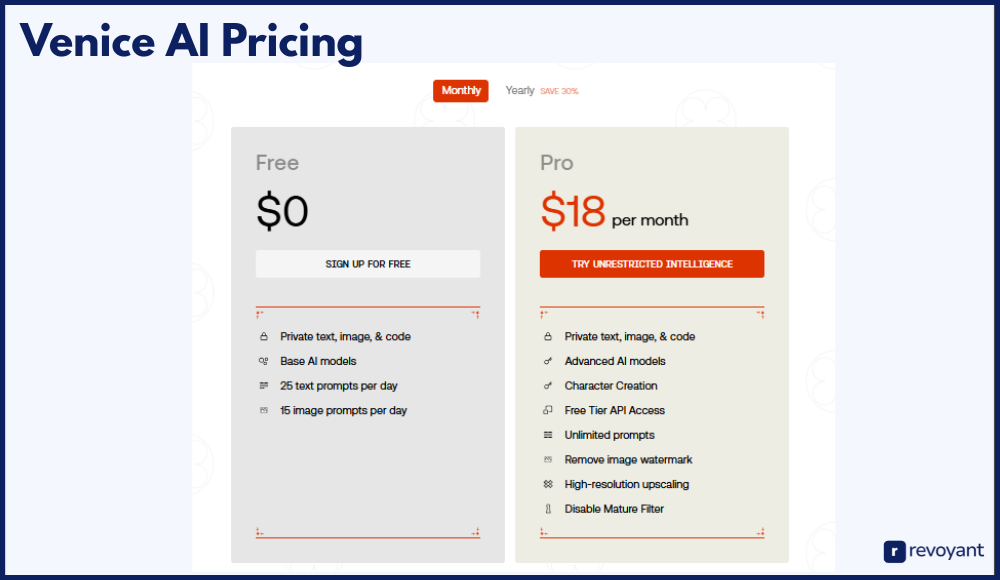The width and height of the screenshot is (1000, 580).
Task: Click the 25 text prompts icon
Action: [x=263, y=386]
